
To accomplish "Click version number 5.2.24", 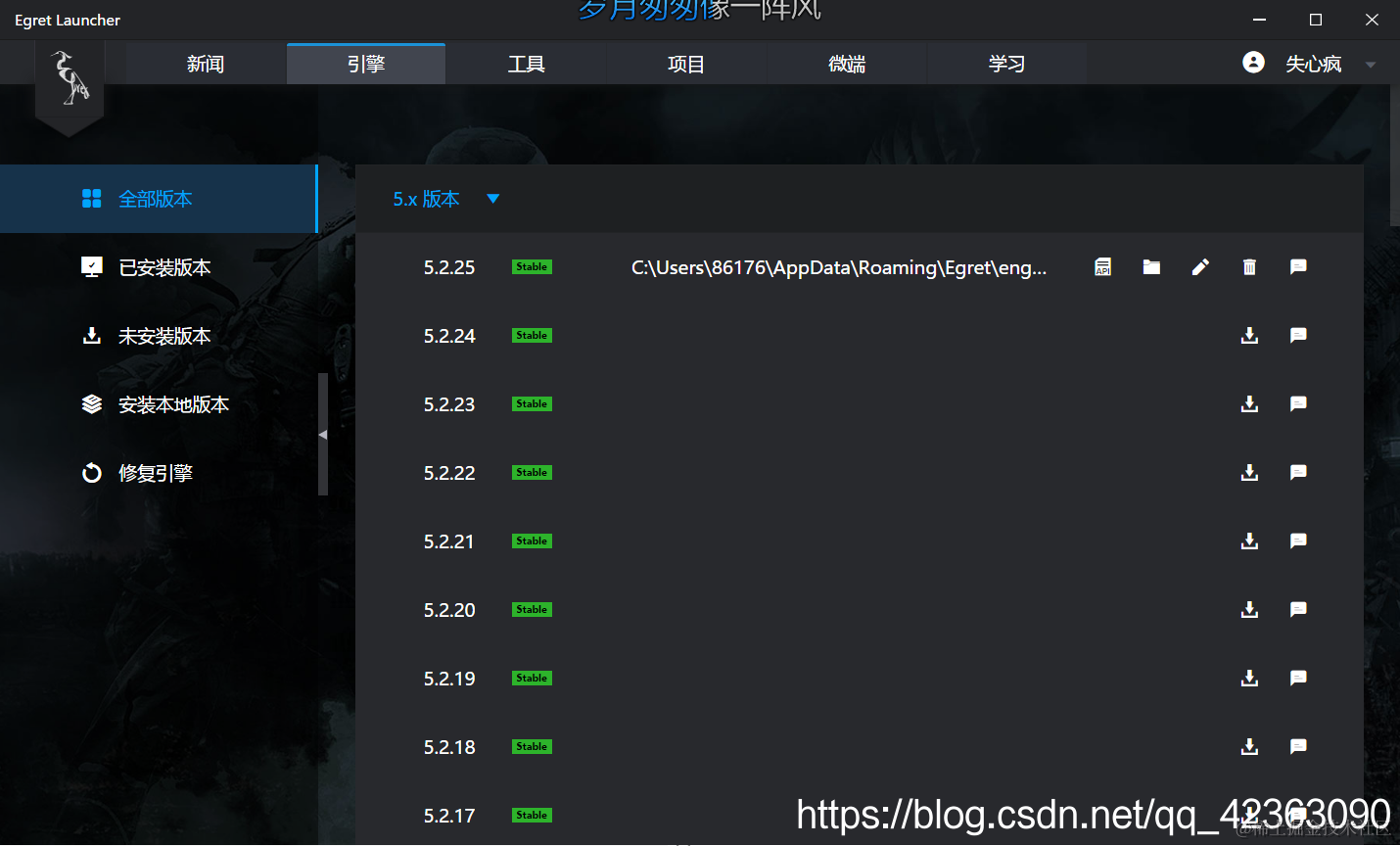I will (449, 336).
